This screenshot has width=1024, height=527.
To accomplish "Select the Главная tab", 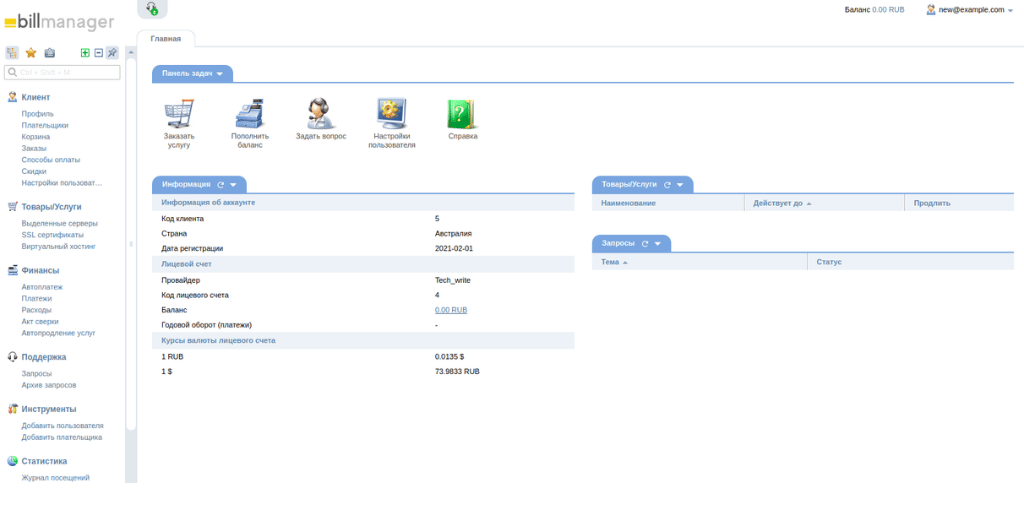I will point(166,39).
